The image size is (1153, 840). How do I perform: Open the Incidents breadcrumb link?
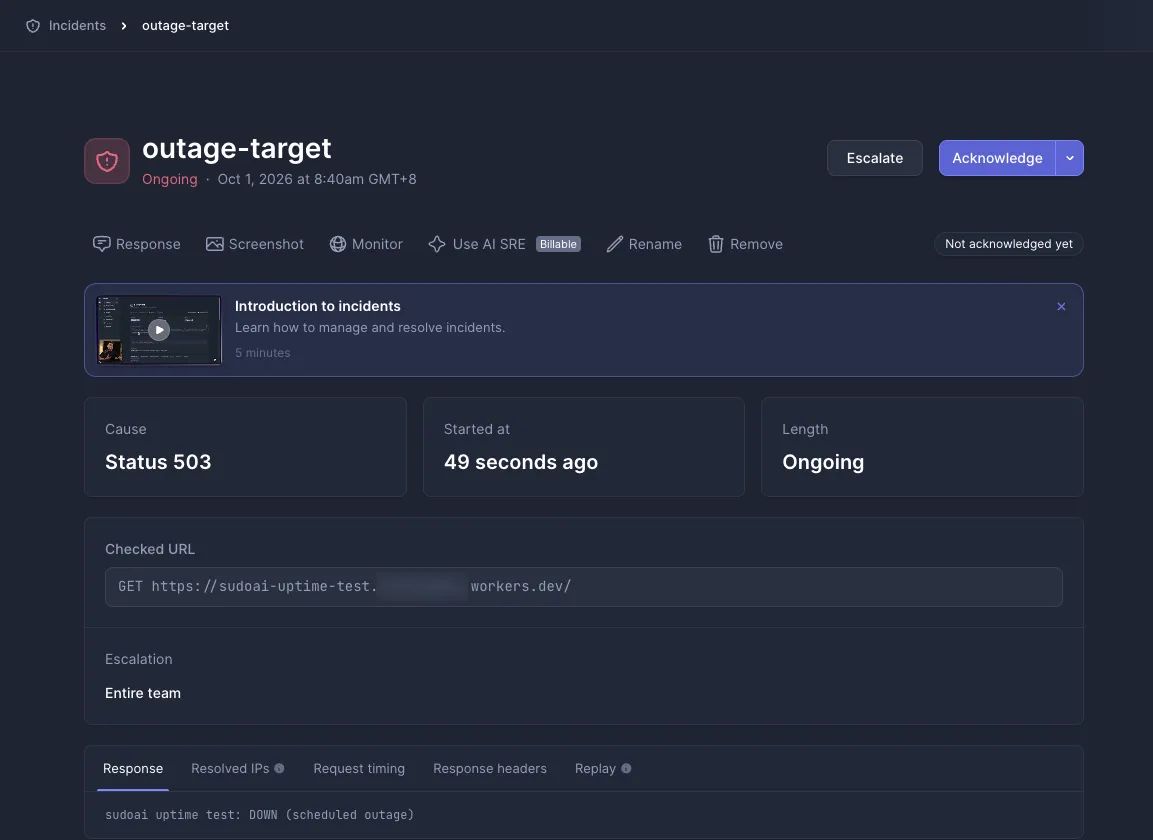pyautogui.click(x=77, y=26)
